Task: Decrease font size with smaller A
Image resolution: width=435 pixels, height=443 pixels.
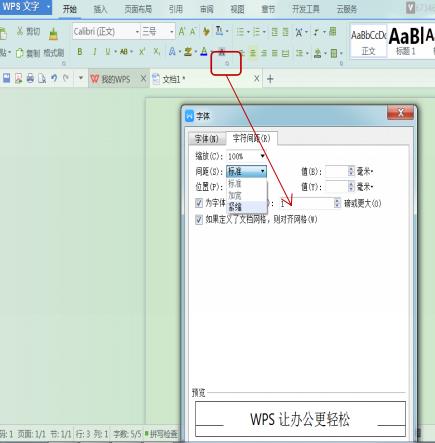Action: point(193,32)
